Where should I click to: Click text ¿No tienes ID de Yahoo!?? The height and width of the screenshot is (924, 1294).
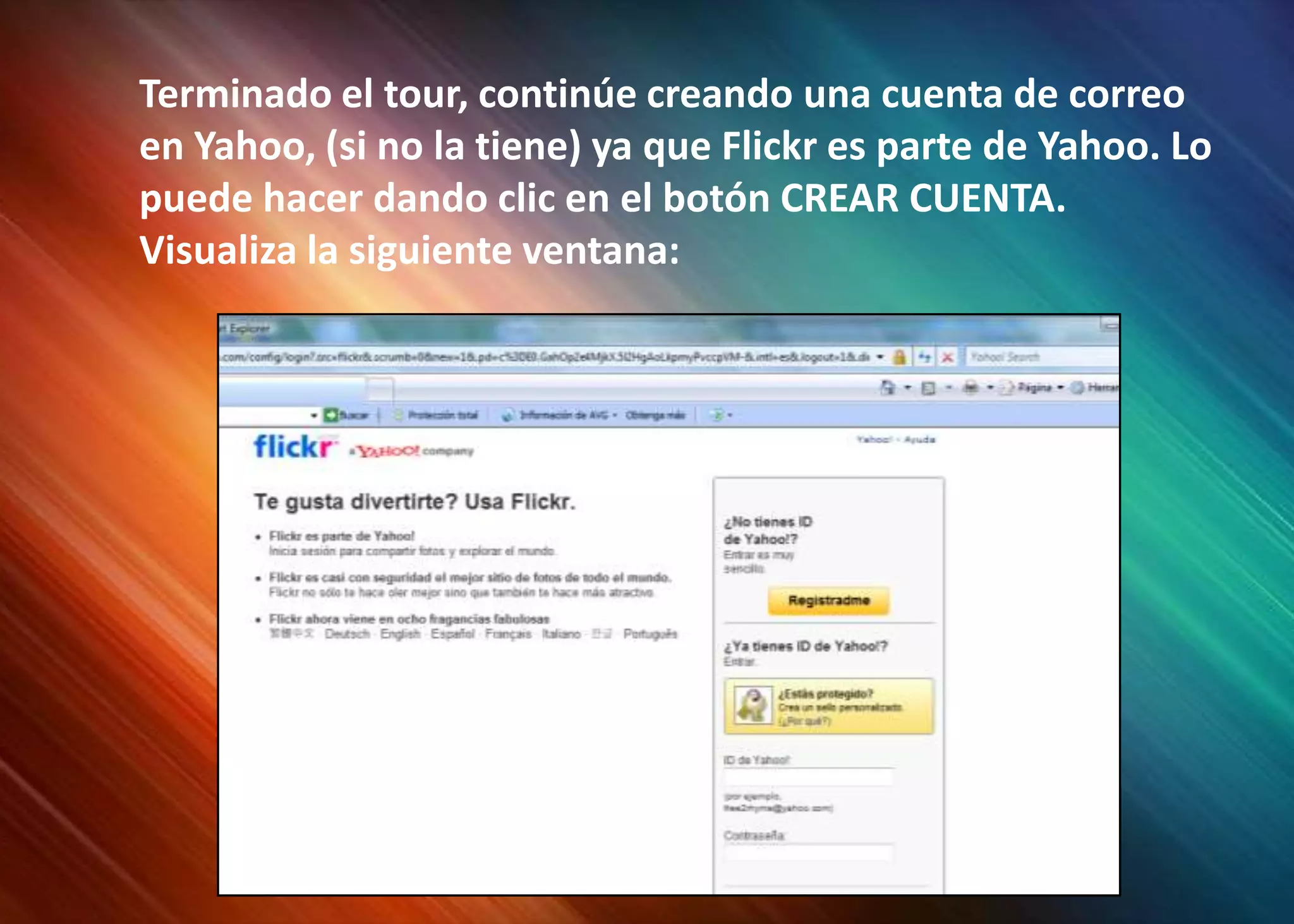tap(768, 531)
